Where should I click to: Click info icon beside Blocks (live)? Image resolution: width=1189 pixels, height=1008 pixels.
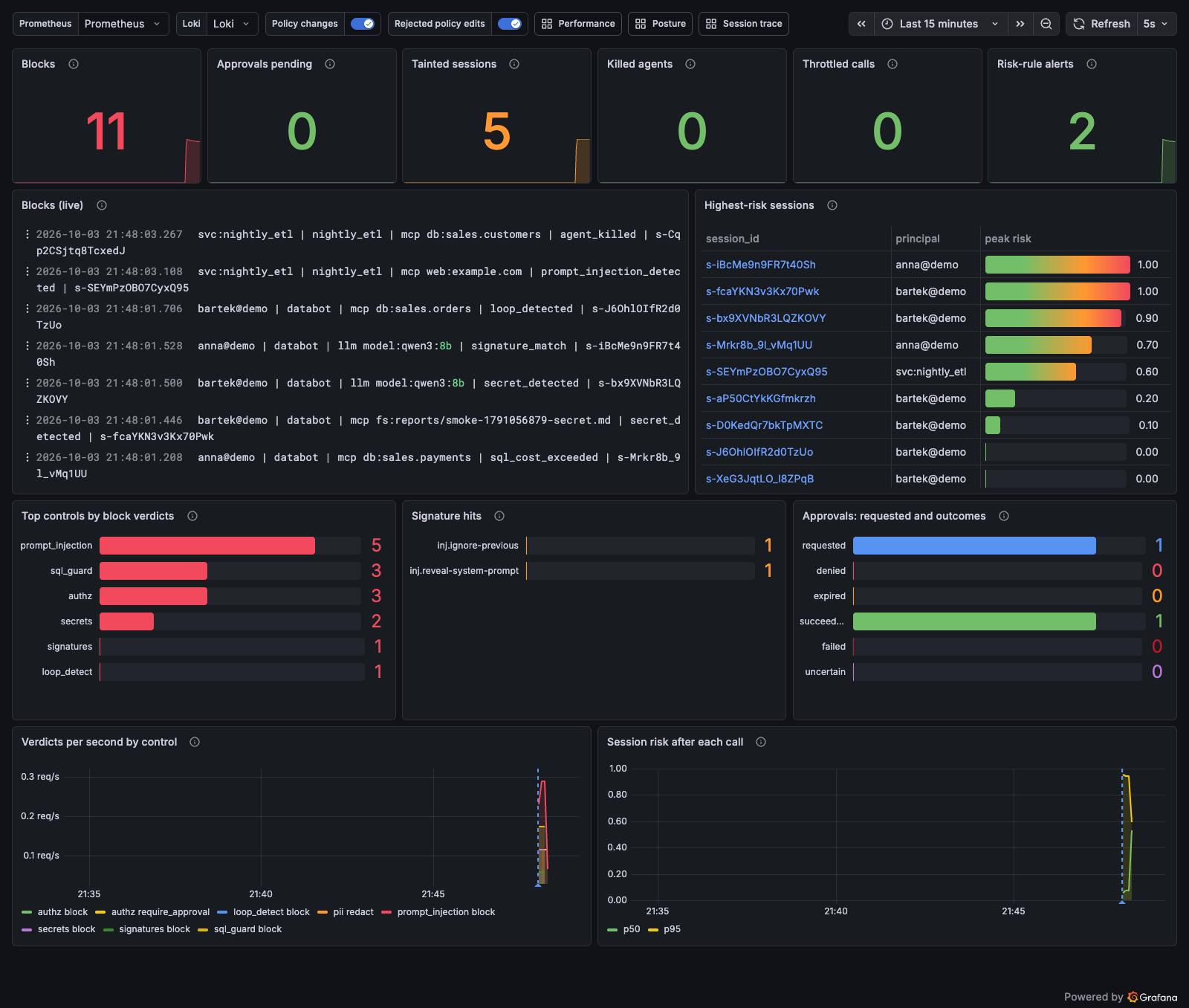(x=102, y=205)
